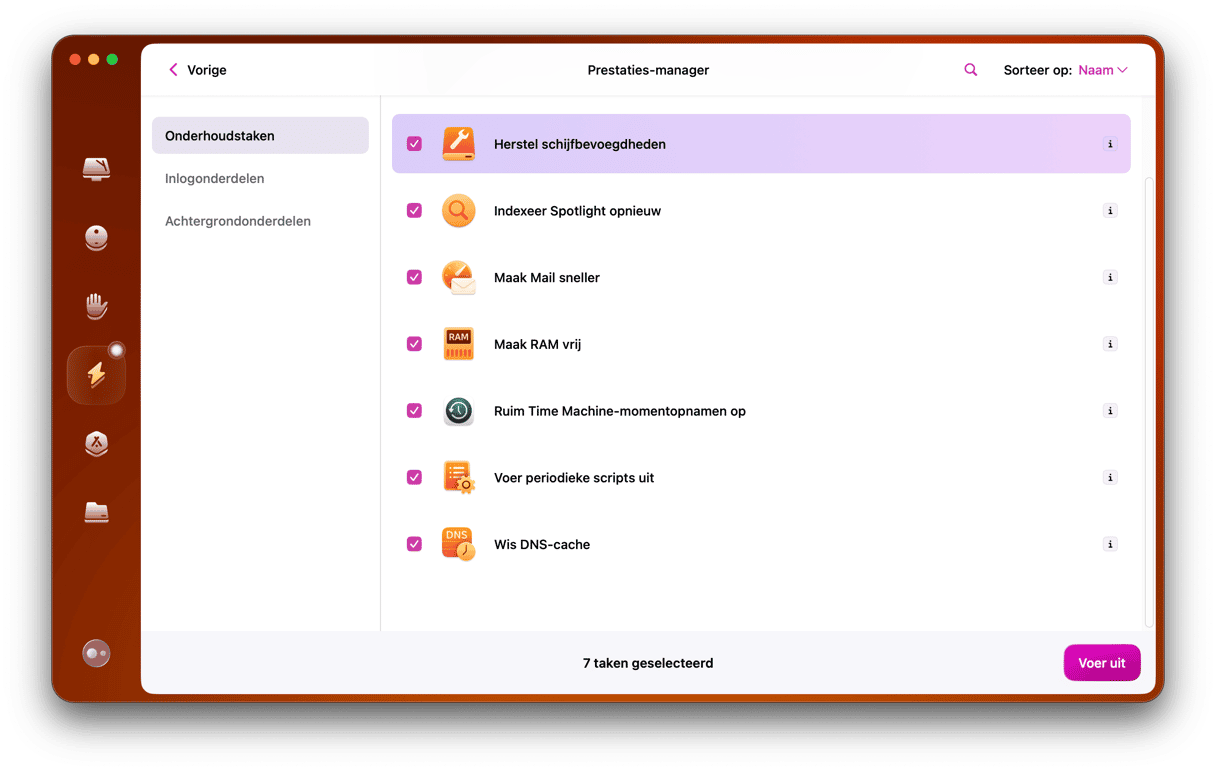Open the My Clutter folder icon
The height and width of the screenshot is (771, 1216).
(x=96, y=513)
